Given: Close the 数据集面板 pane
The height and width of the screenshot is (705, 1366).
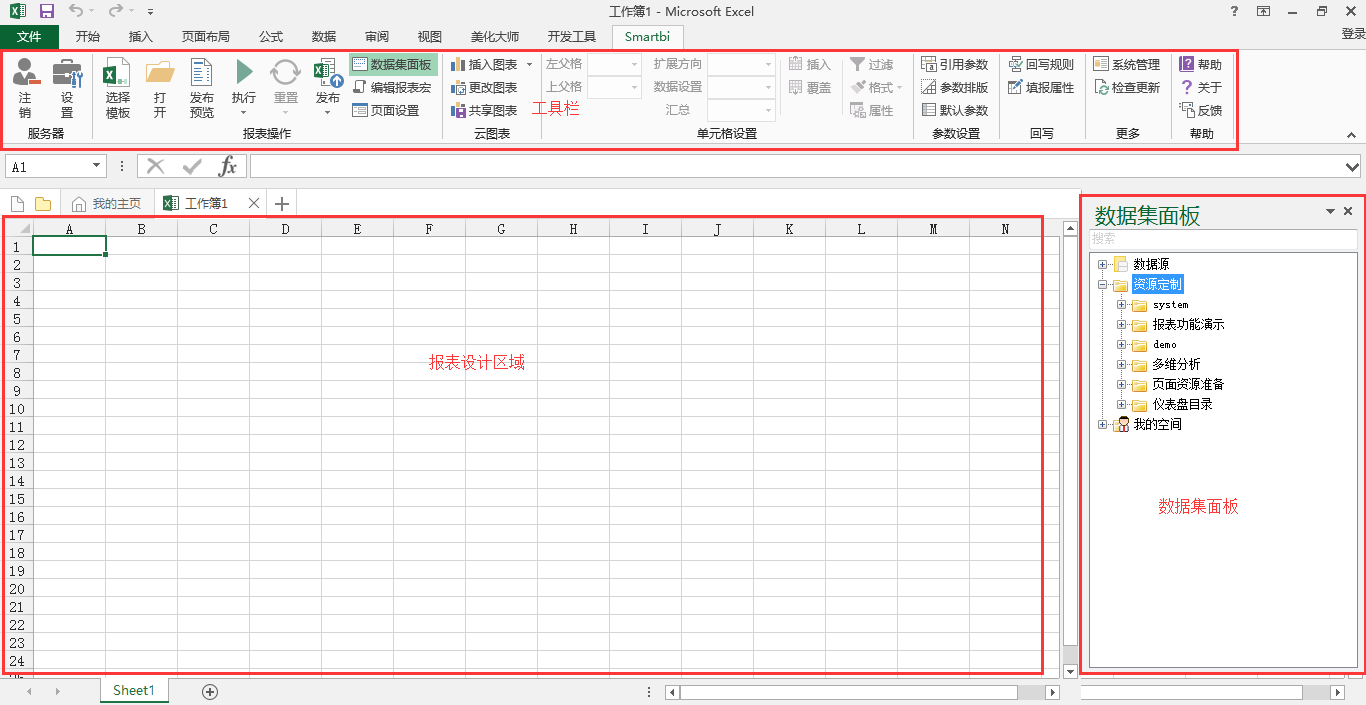Looking at the screenshot, I should coord(1348,211).
